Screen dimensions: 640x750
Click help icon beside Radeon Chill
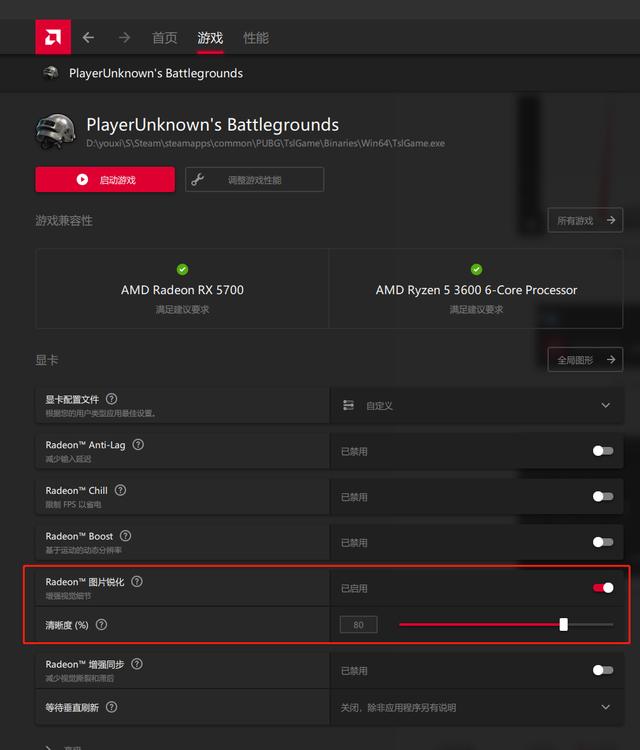click(121, 490)
